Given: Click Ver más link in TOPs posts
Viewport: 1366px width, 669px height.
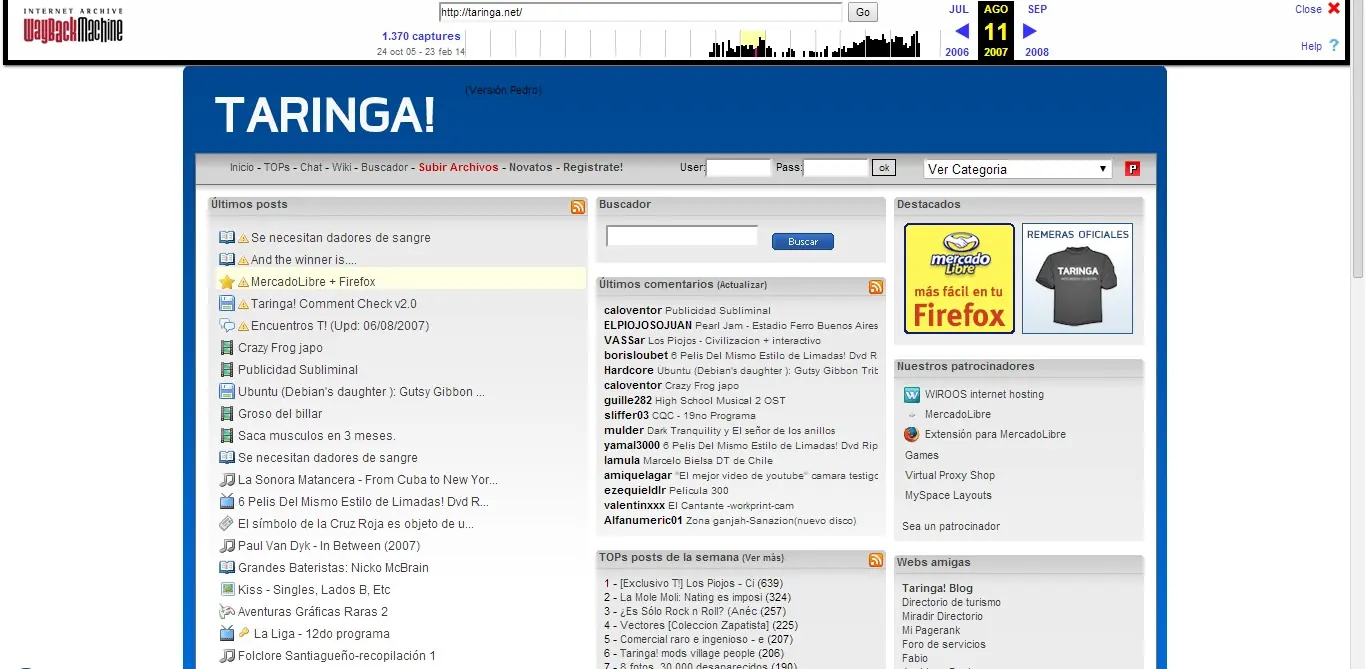Looking at the screenshot, I should point(763,558).
